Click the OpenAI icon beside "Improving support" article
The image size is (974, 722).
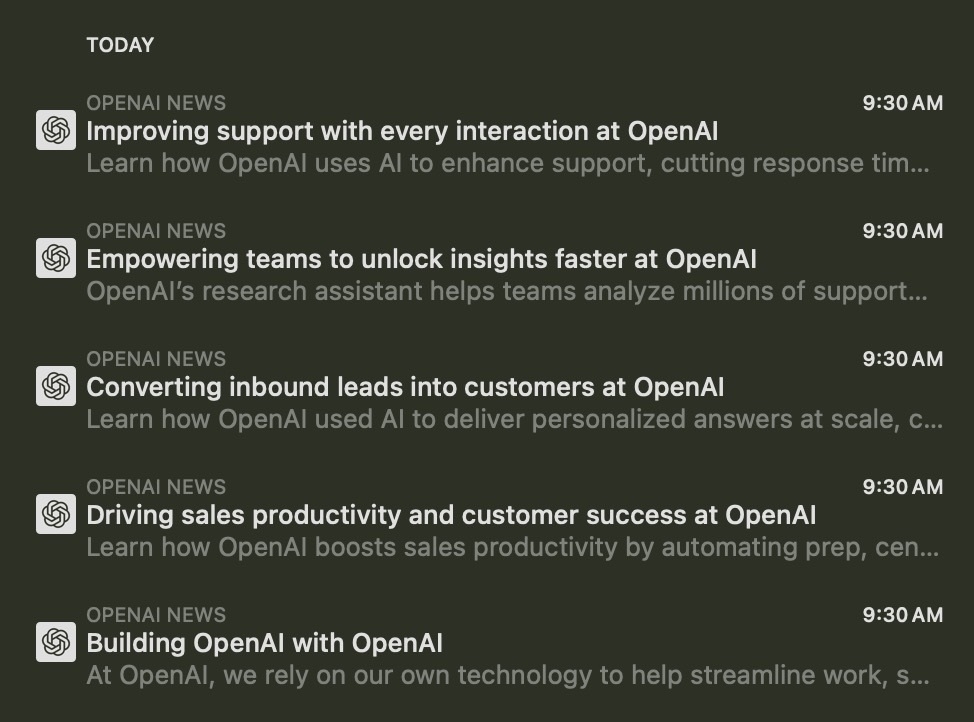[56, 131]
